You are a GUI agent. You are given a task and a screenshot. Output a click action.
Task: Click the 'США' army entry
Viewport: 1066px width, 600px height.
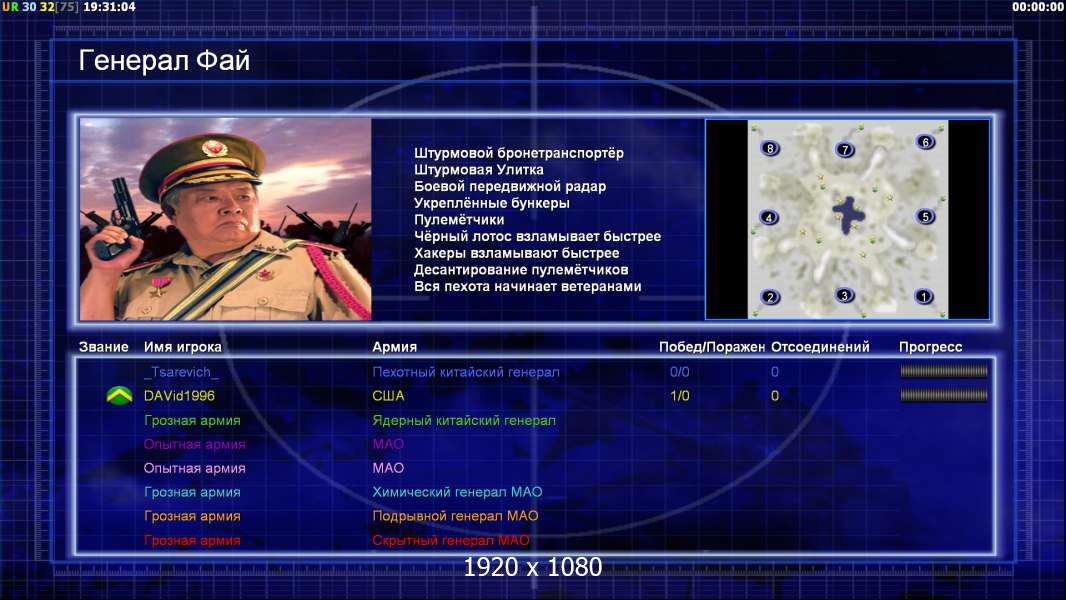[x=388, y=395]
